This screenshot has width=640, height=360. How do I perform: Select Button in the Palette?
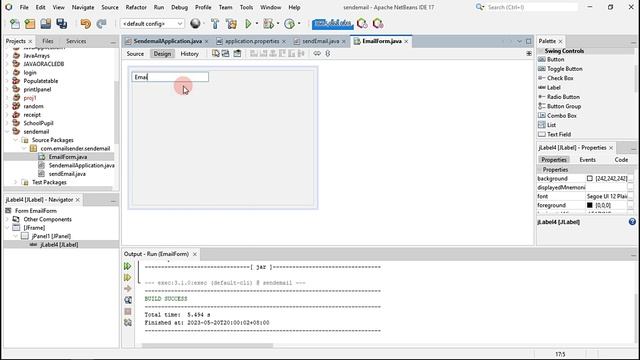click(556, 59)
